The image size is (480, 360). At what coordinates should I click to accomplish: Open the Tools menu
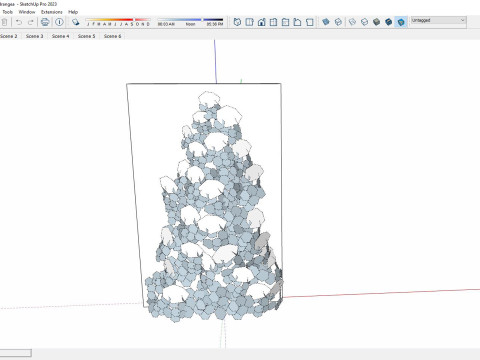(x=7, y=12)
